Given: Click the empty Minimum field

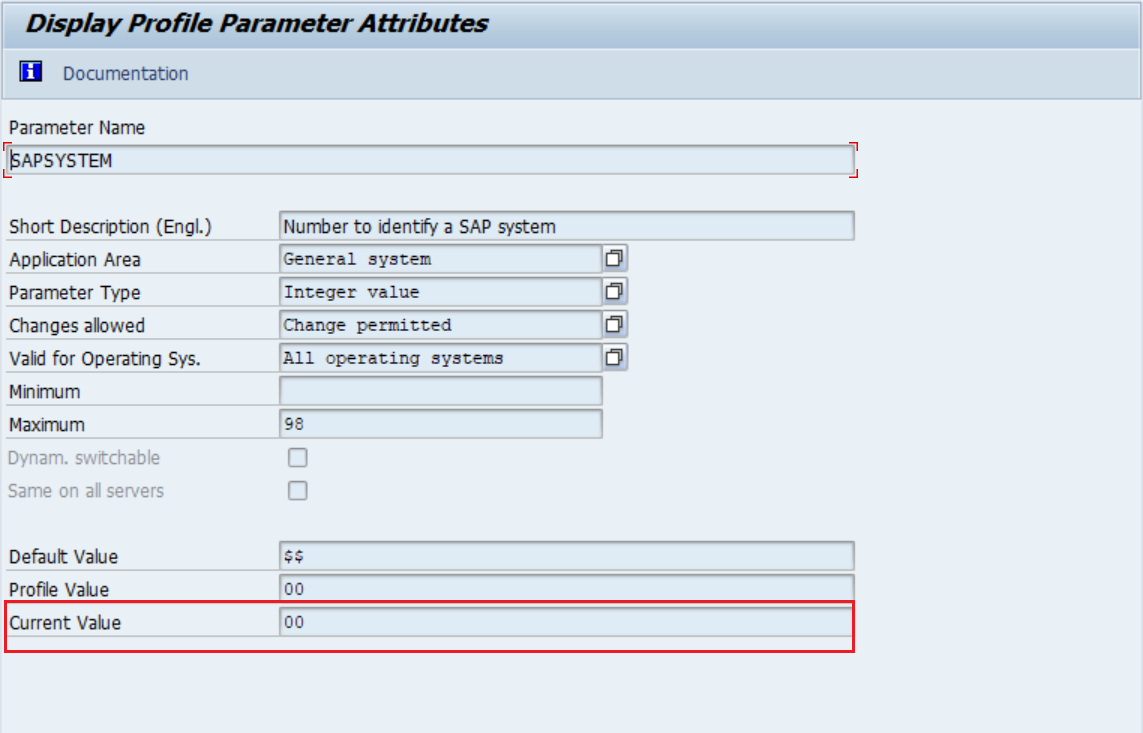Looking at the screenshot, I should point(440,390).
